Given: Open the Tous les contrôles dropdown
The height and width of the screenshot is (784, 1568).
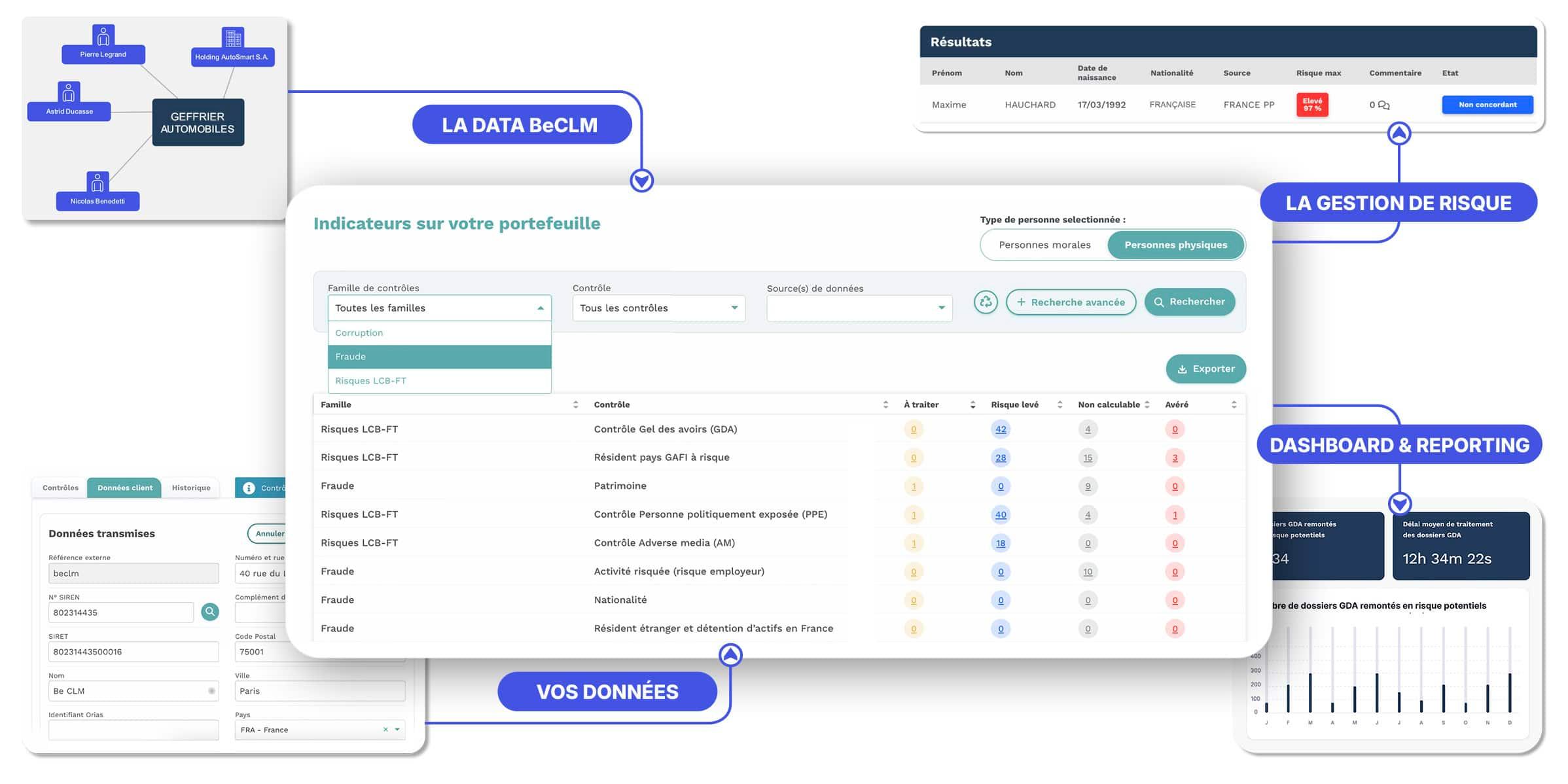Looking at the screenshot, I should 658,308.
